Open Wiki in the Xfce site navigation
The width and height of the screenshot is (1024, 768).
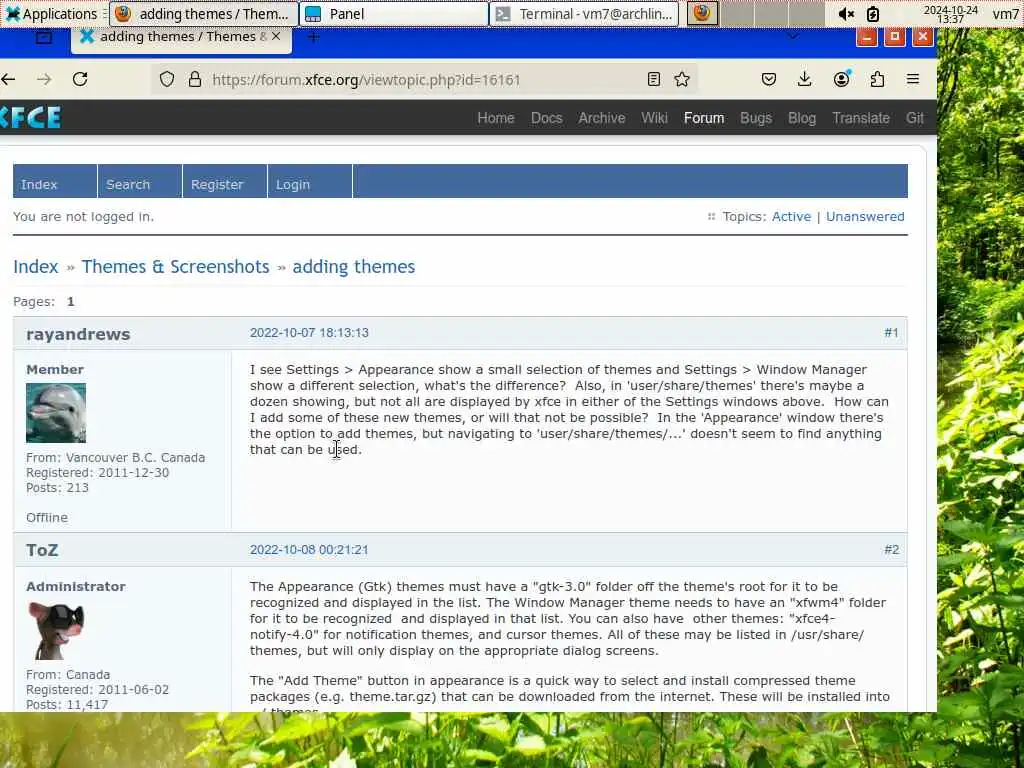tap(654, 118)
